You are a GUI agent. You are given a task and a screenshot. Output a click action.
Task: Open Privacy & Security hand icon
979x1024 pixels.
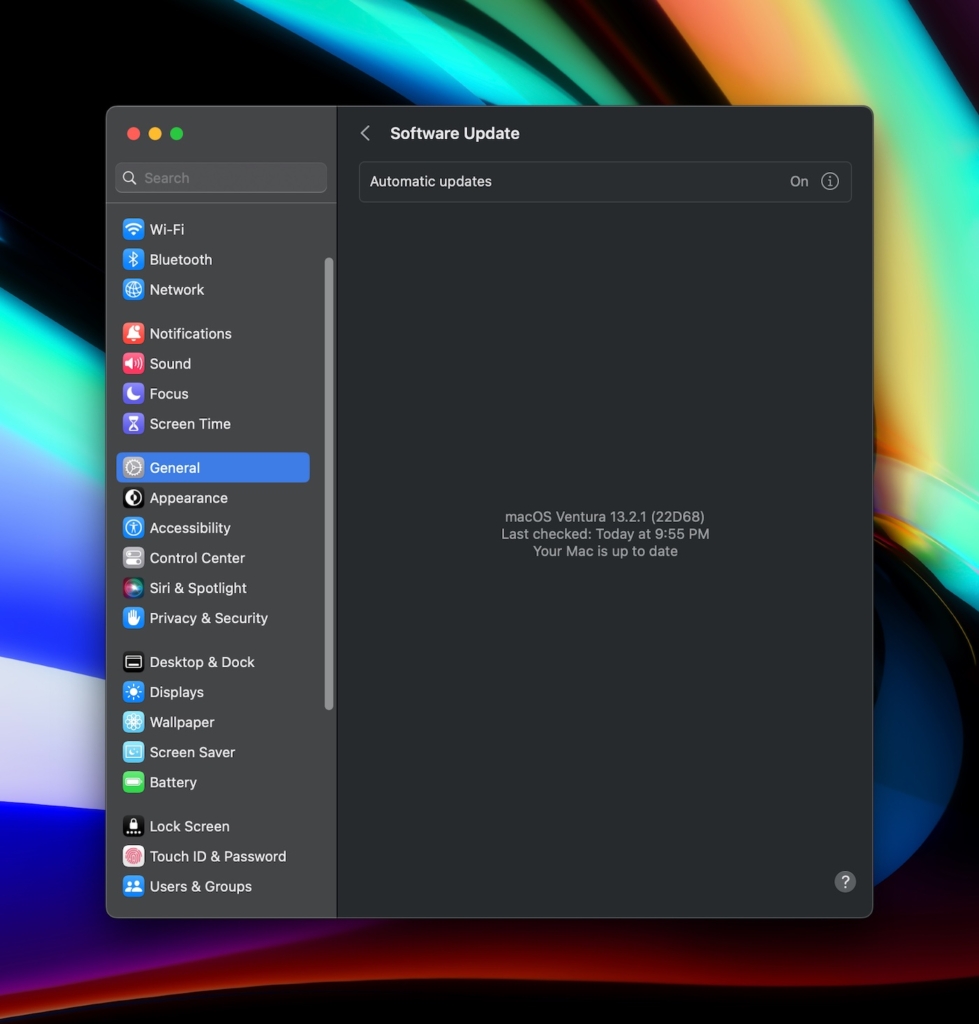(x=133, y=618)
